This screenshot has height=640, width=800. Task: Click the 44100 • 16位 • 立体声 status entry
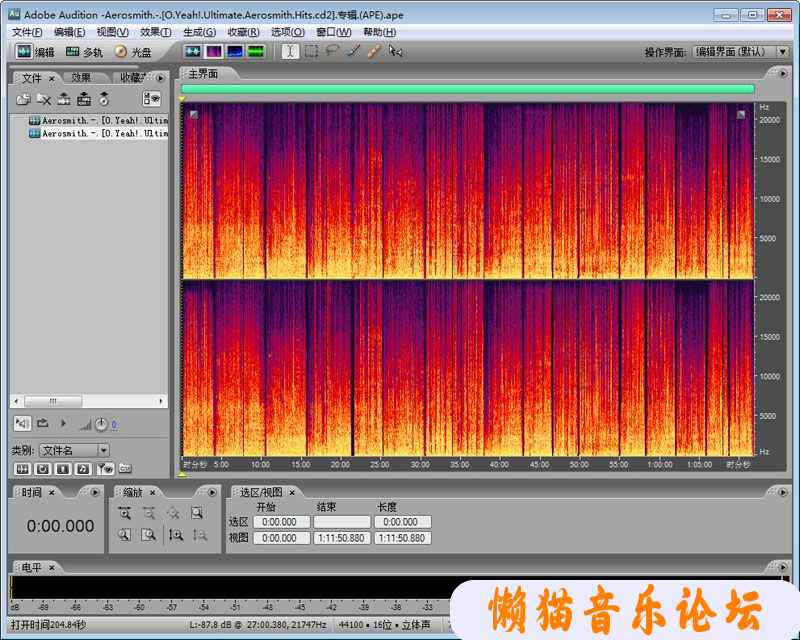coord(385,625)
